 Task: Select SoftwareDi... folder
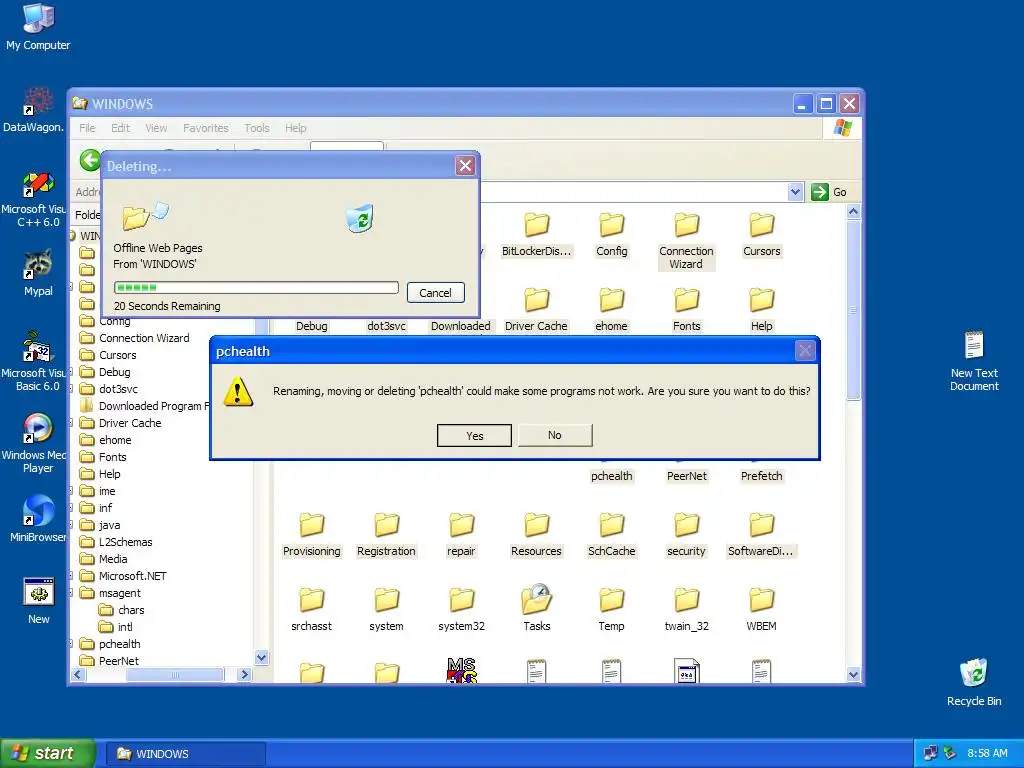[761, 536]
